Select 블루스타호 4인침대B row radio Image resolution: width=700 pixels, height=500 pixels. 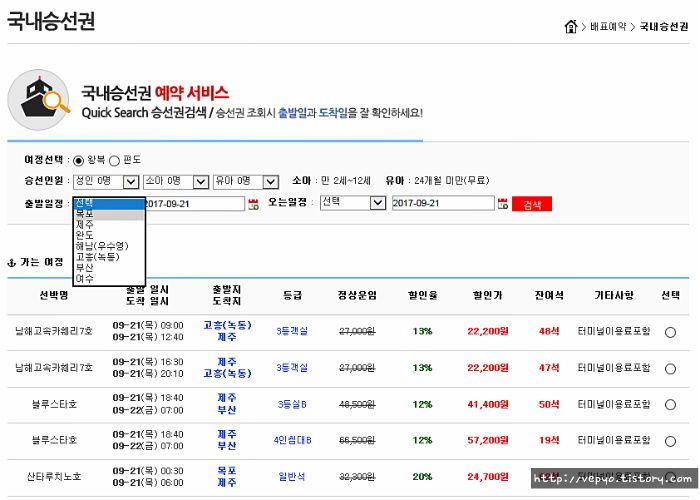[670, 441]
